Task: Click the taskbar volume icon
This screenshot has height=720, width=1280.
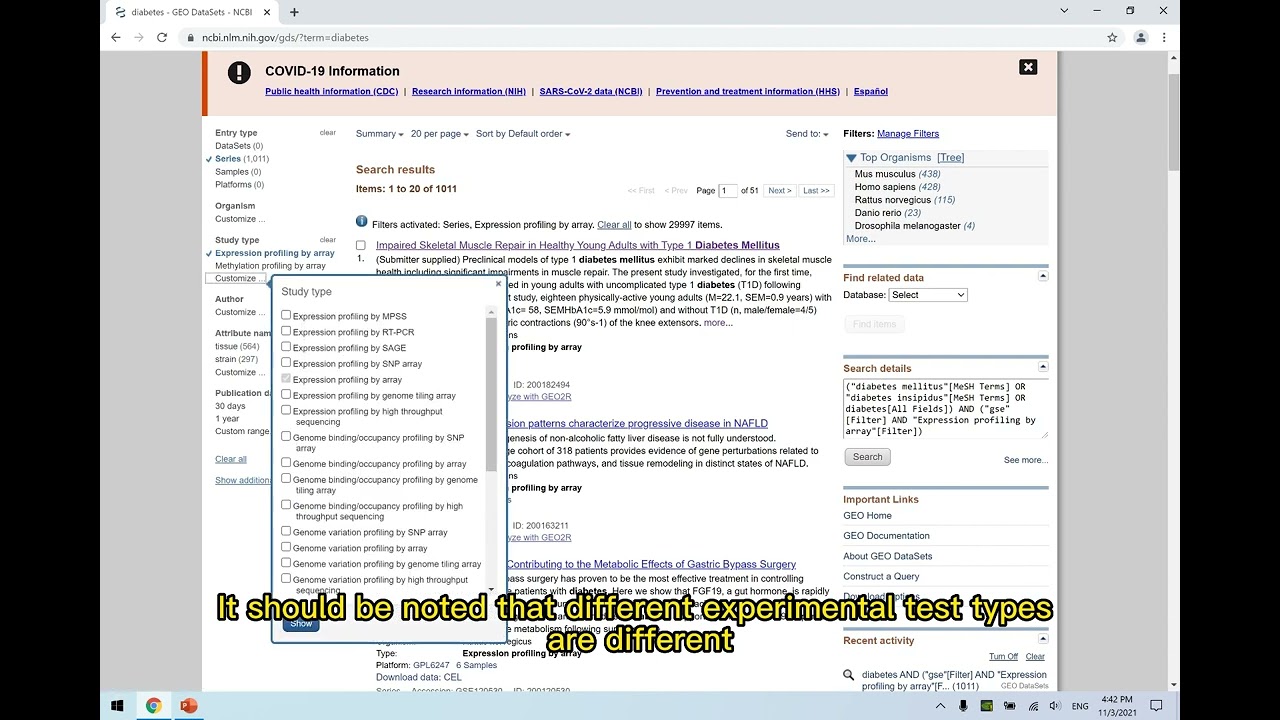Action: (x=1056, y=706)
